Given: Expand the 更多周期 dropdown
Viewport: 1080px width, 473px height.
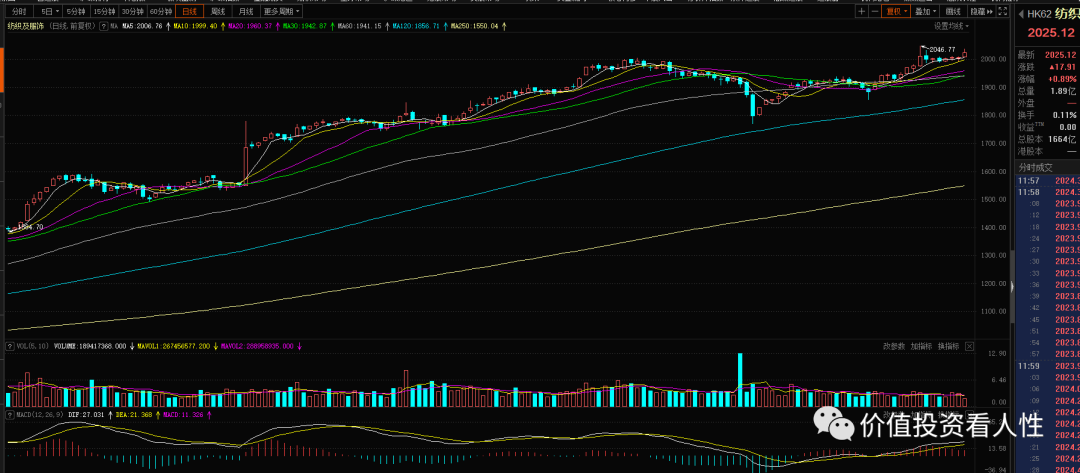Looking at the screenshot, I should (x=281, y=12).
